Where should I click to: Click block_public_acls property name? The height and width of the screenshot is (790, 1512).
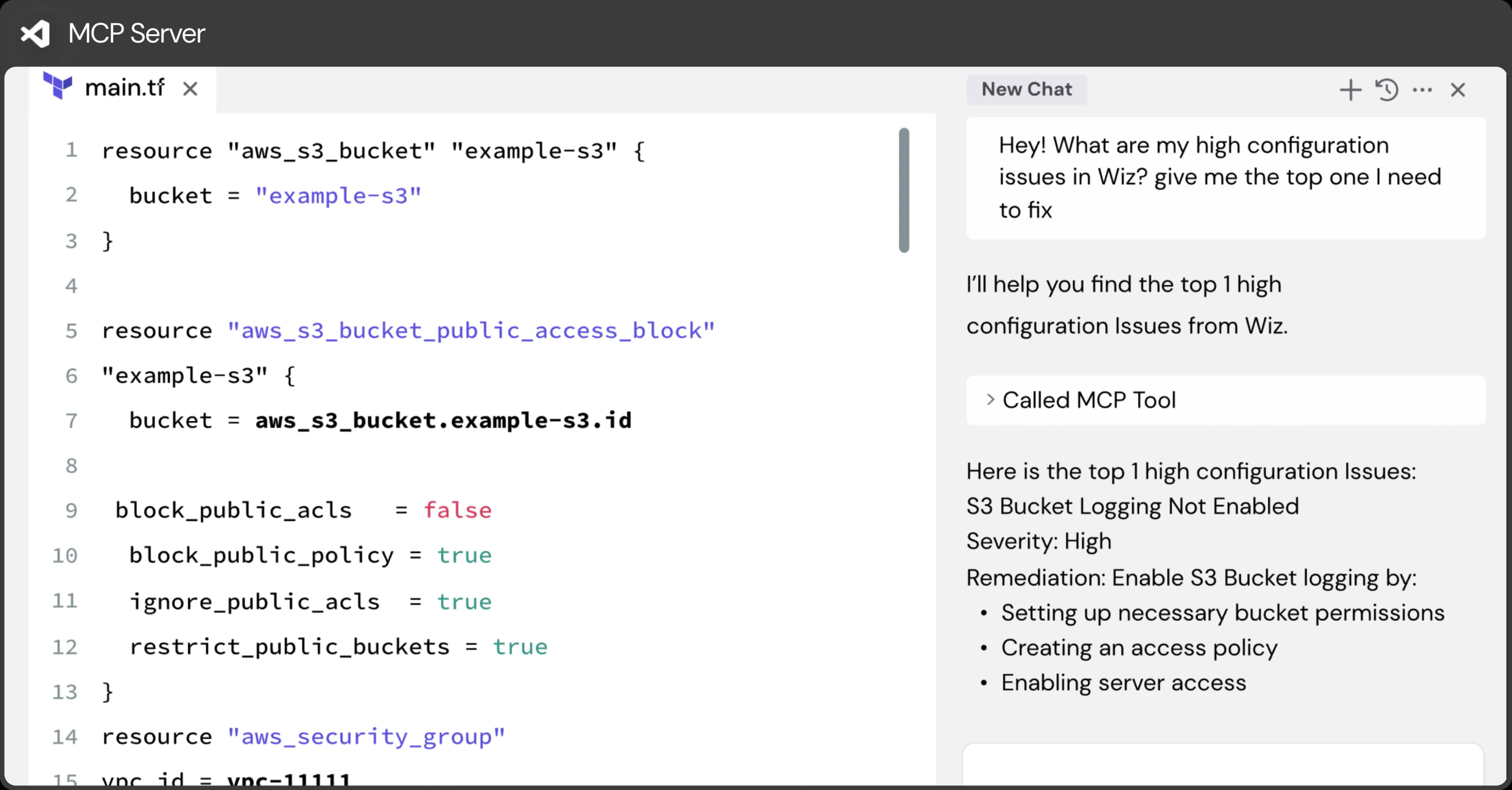(x=233, y=510)
